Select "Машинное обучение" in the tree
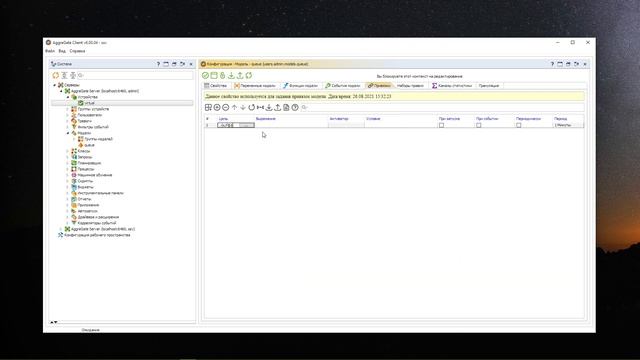Screen dimensions: 640x360 [95, 175]
